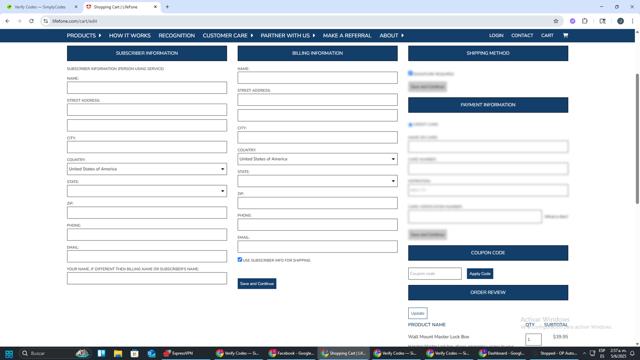Viewport: 640px width, 360px height.
Task: Close the Verify Codes SimplyCodes tab
Action: [76, 7]
